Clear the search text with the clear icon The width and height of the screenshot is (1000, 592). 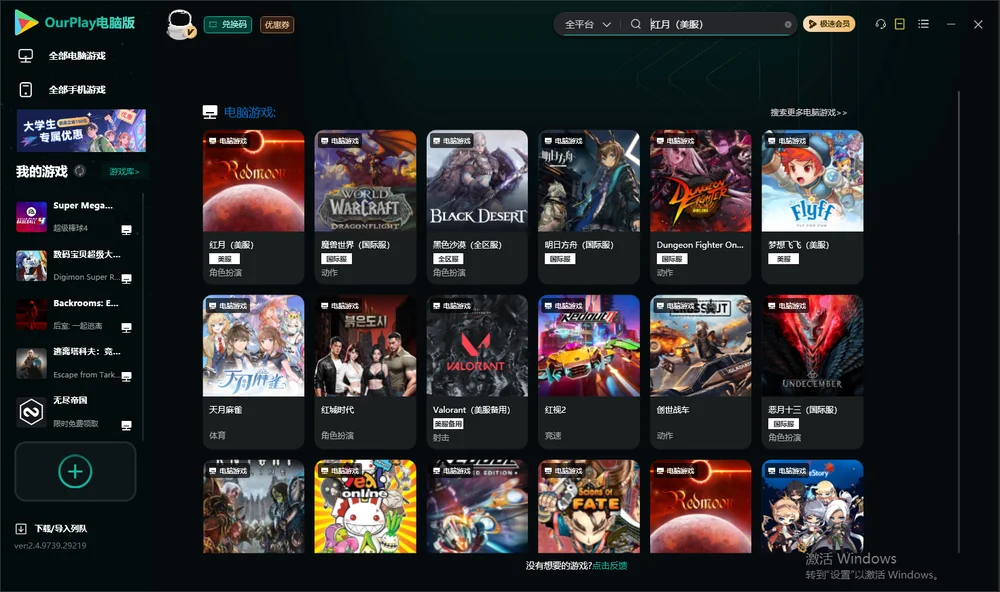[x=788, y=24]
